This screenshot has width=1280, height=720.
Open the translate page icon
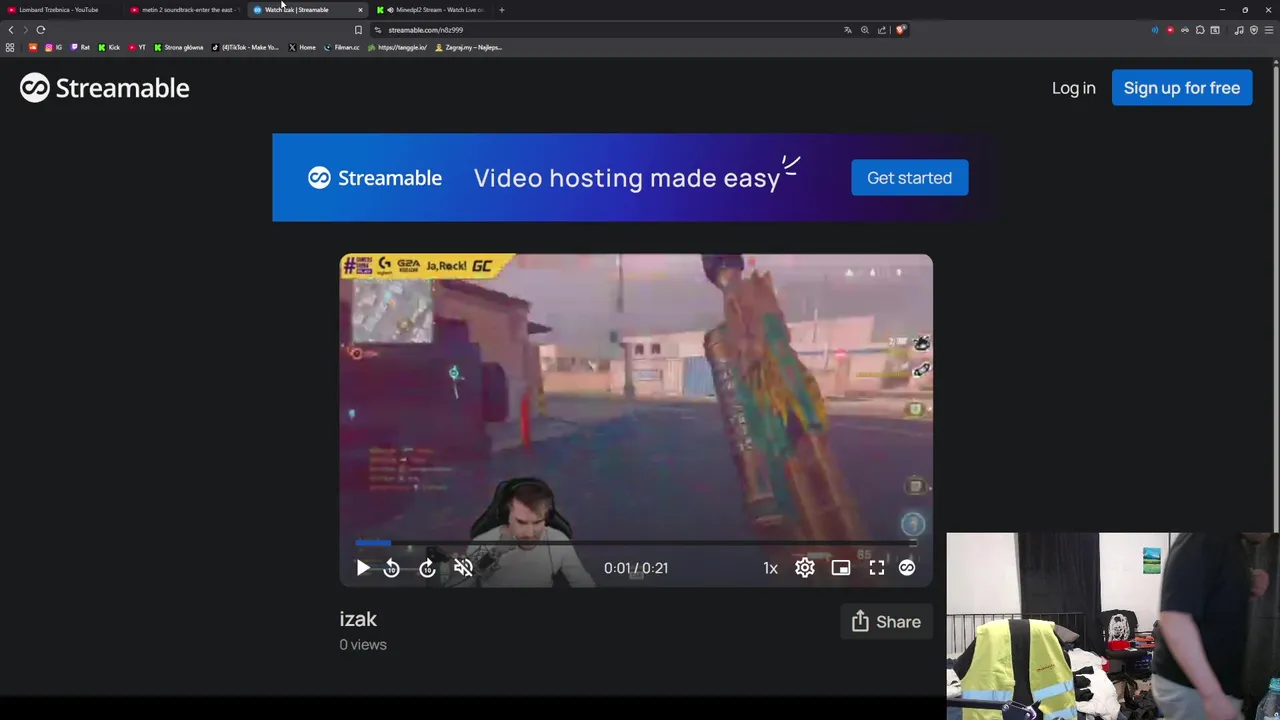pyautogui.click(x=848, y=30)
